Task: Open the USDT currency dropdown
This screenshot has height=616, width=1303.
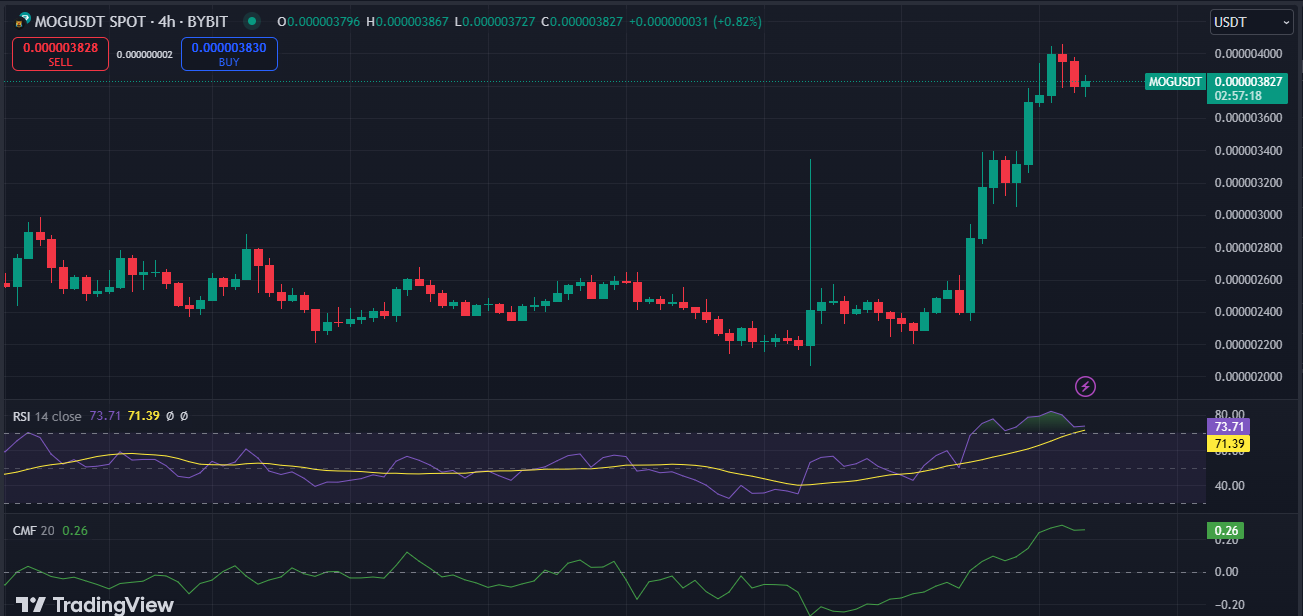Action: [x=1251, y=21]
